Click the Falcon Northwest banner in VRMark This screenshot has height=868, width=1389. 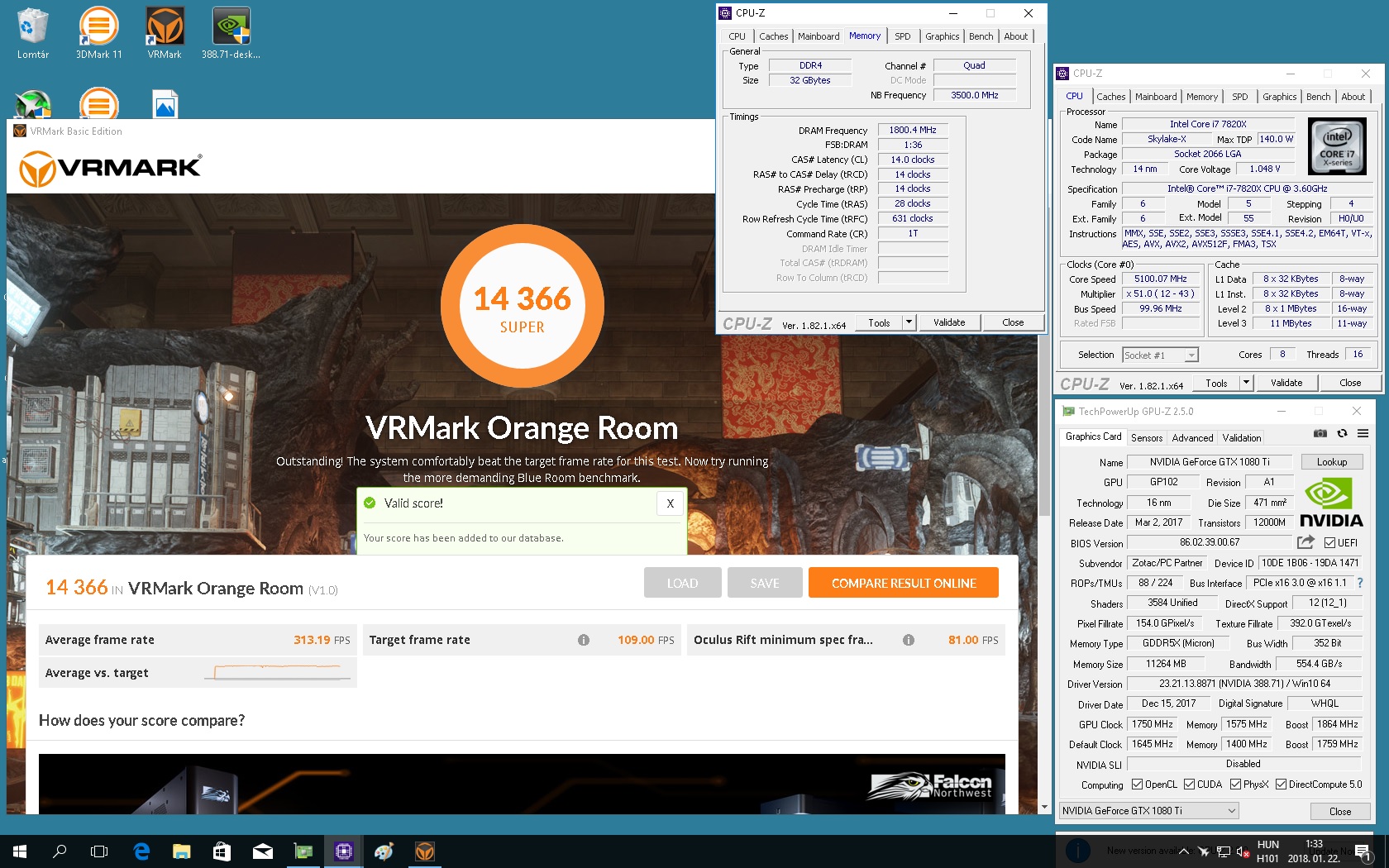(522, 784)
